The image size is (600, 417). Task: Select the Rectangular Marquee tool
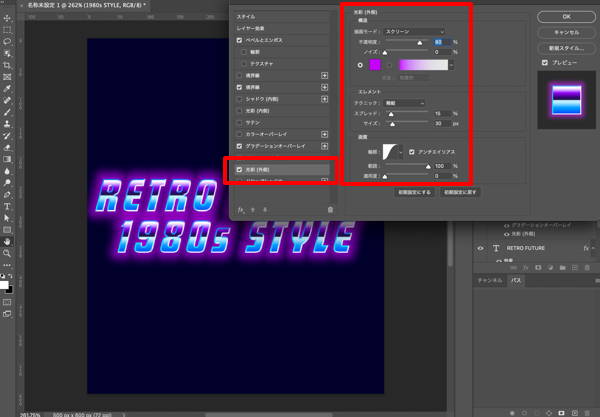click(7, 30)
